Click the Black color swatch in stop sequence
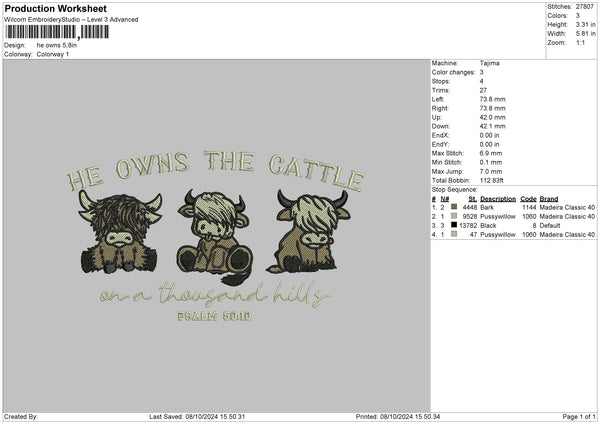Viewport: 600px width, 424px height. tap(454, 225)
